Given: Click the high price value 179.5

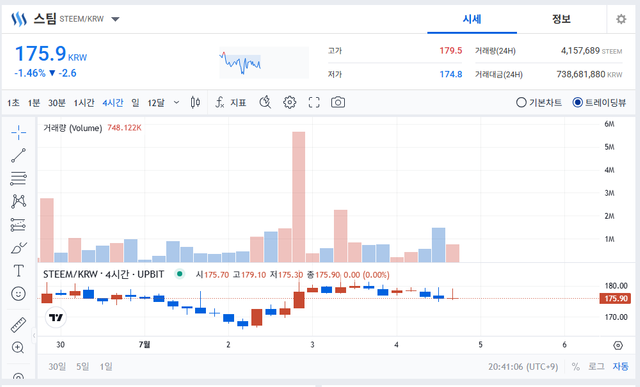Looking at the screenshot, I should pyautogui.click(x=451, y=51).
